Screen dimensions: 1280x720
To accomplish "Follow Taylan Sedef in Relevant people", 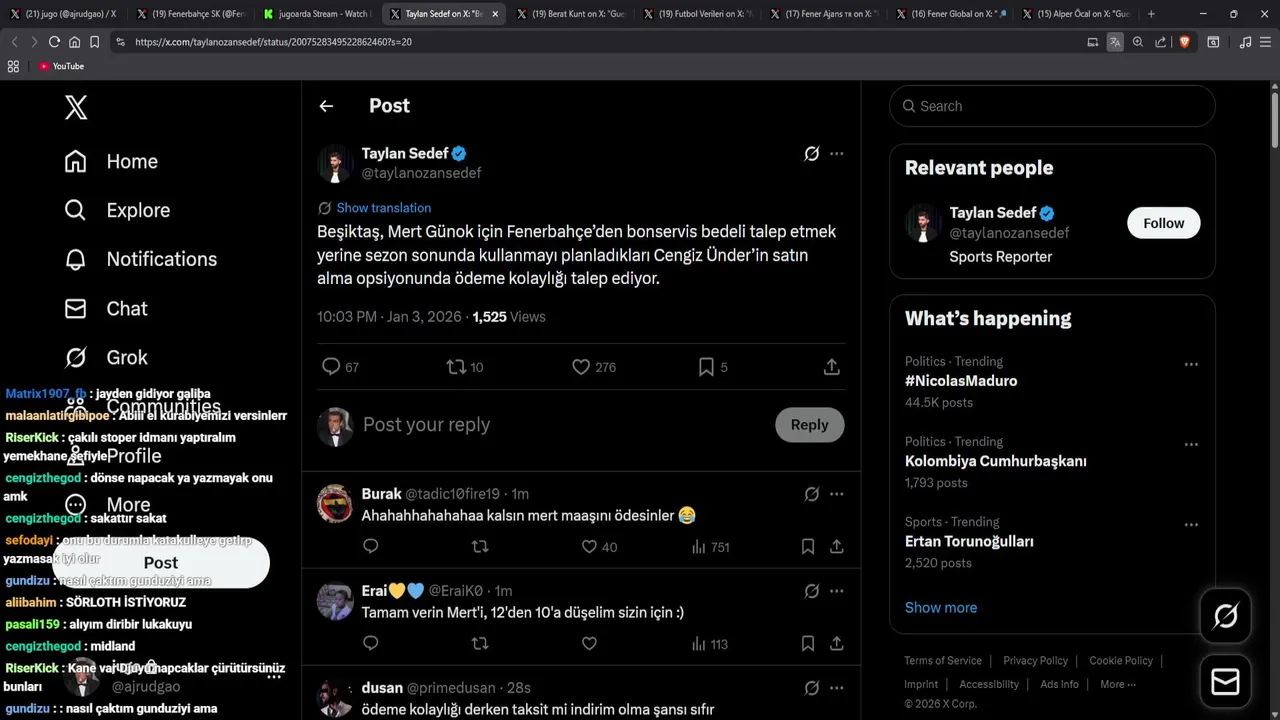I will [x=1164, y=223].
